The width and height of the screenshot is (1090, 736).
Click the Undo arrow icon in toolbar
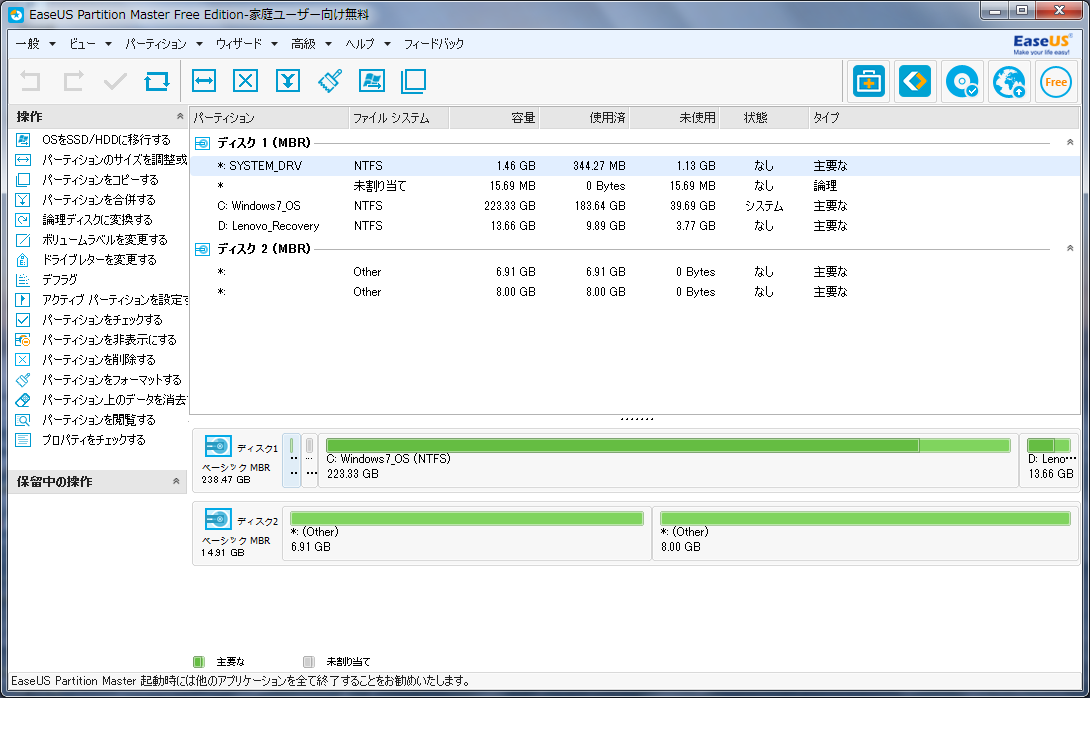pos(30,81)
